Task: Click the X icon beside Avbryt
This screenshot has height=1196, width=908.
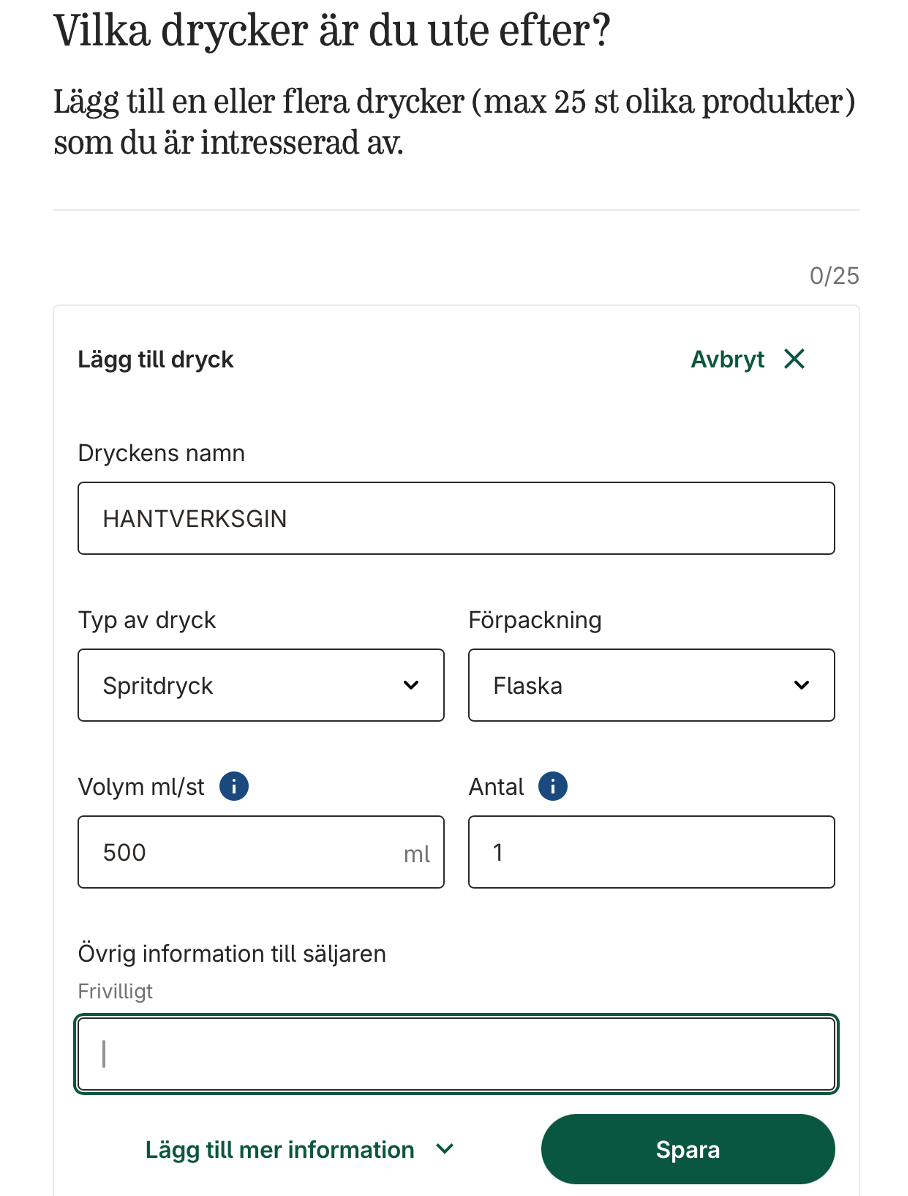Action: coord(794,359)
